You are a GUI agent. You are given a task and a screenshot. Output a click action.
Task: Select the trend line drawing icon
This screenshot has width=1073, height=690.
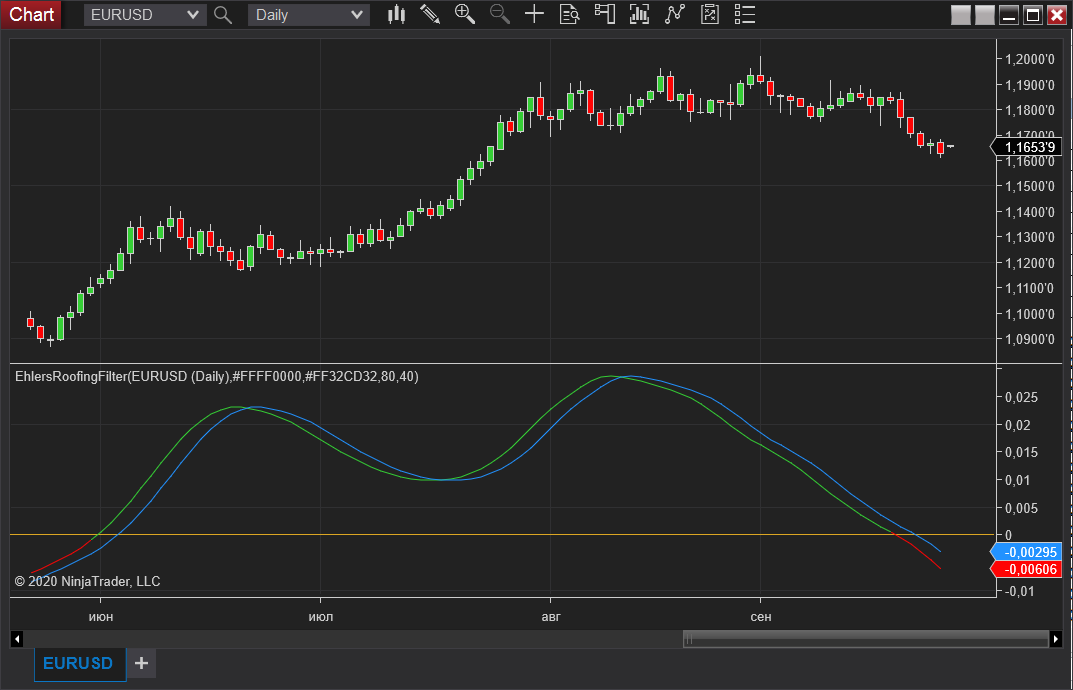674,14
